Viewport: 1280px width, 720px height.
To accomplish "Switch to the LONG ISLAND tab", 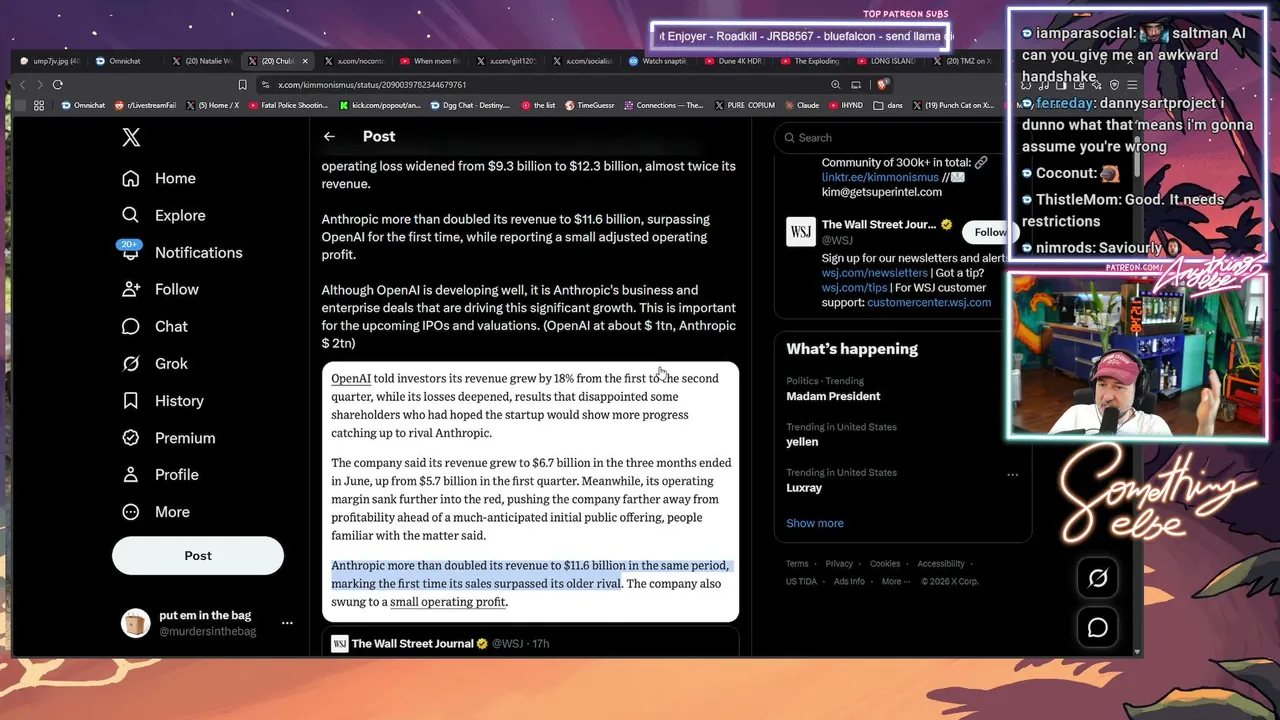I will point(886,61).
